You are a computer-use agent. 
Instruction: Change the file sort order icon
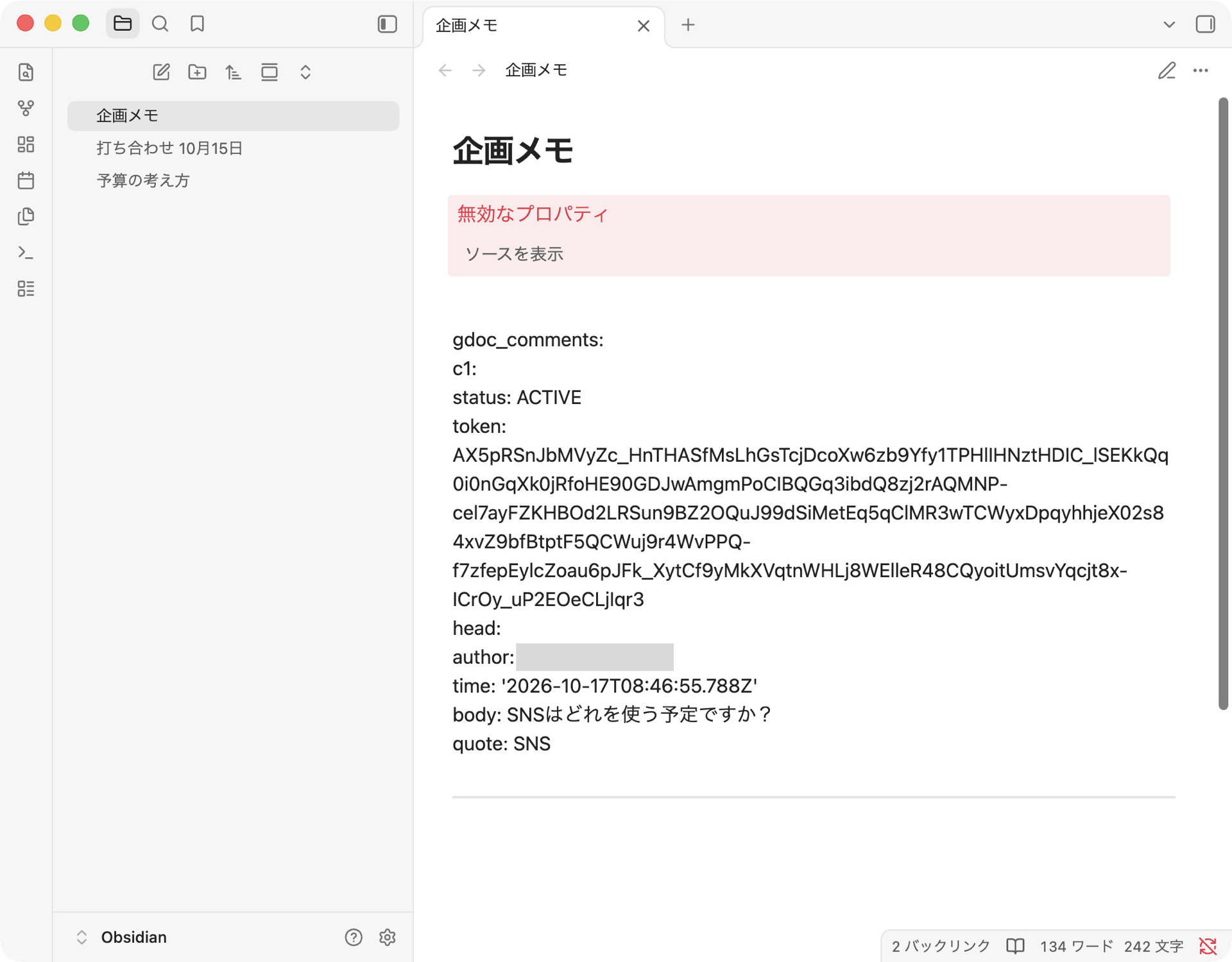(x=233, y=72)
